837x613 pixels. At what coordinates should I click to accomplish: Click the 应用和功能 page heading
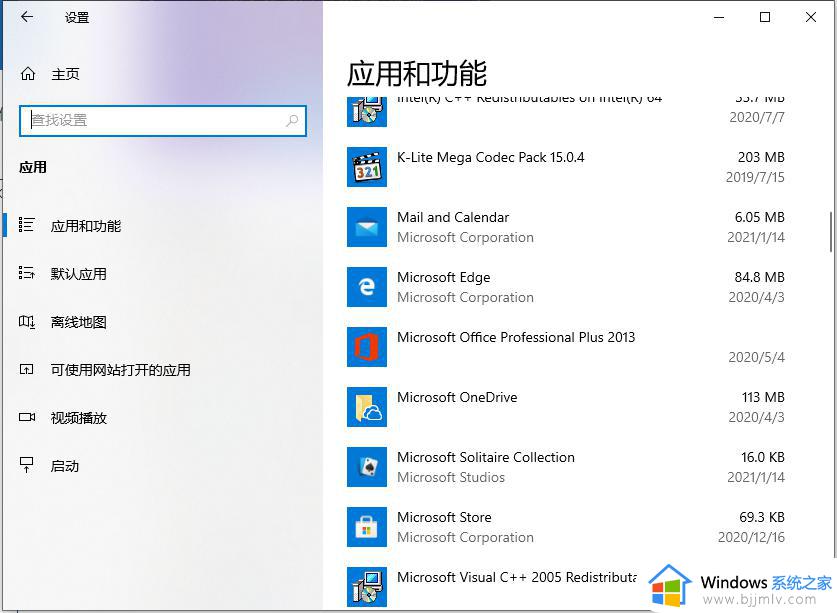click(417, 73)
